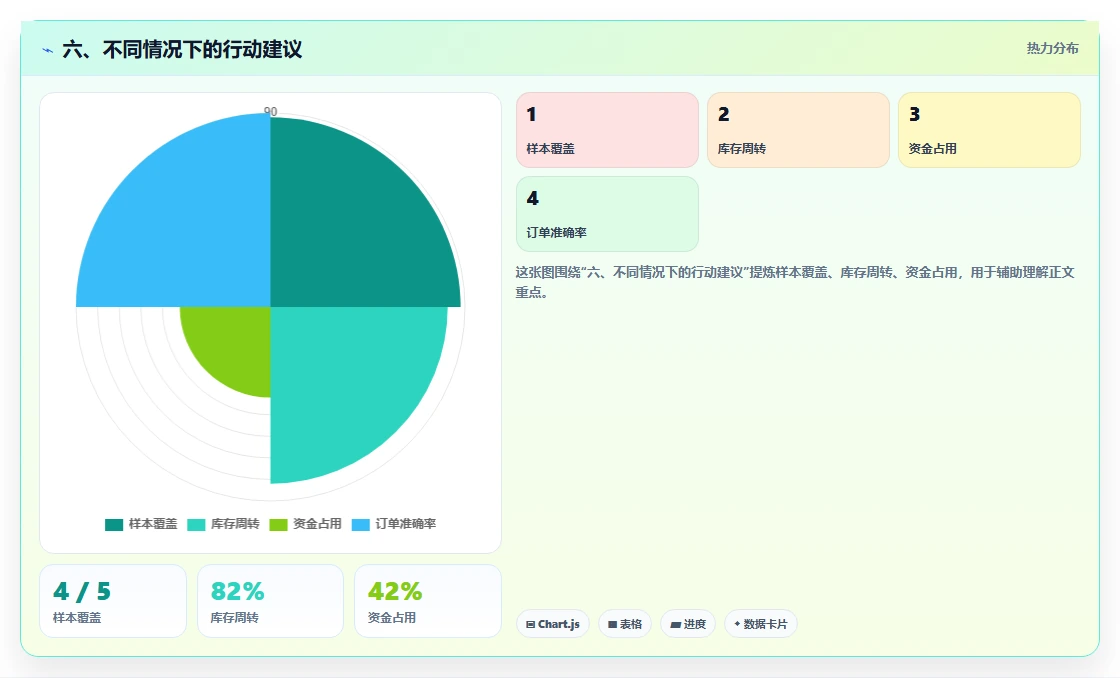Toggle 订单准确率 legend item in chart
This screenshot has height=678, width=1120.
pyautogui.click(x=394, y=524)
